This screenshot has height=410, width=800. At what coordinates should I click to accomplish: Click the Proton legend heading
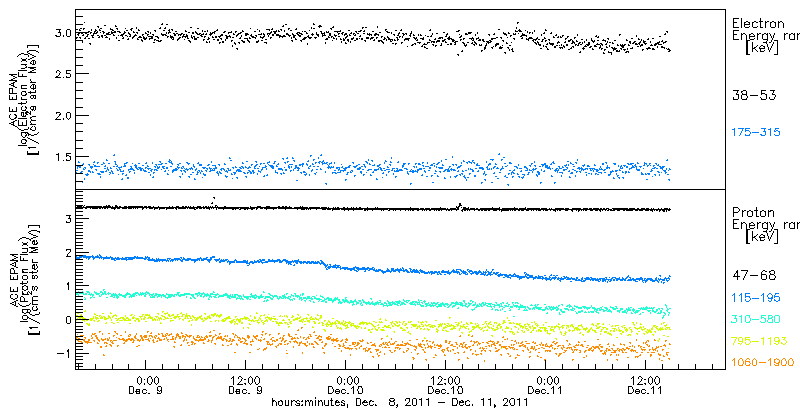pyautogui.click(x=753, y=213)
